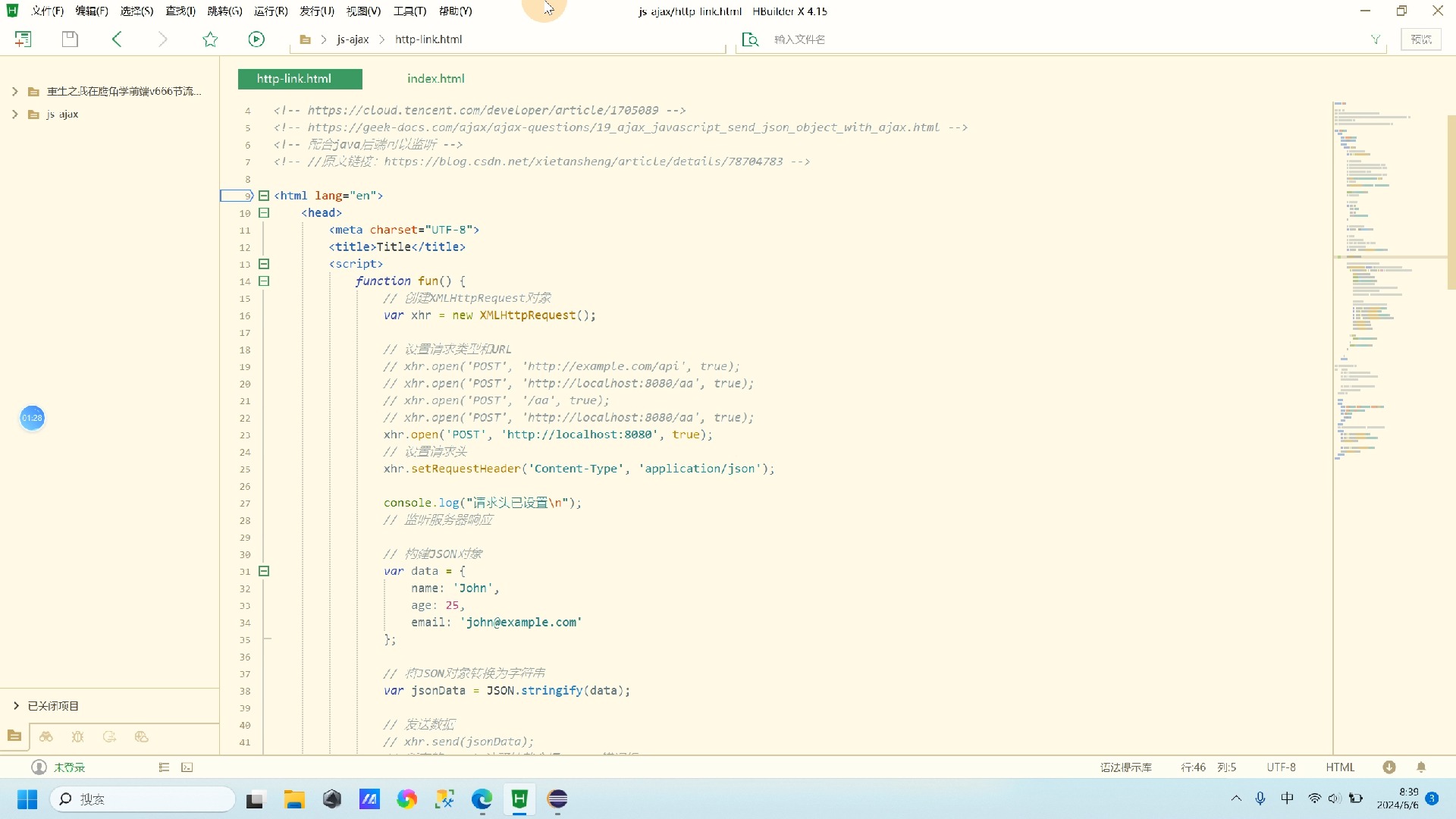Switch to the index.html tab

(435, 79)
